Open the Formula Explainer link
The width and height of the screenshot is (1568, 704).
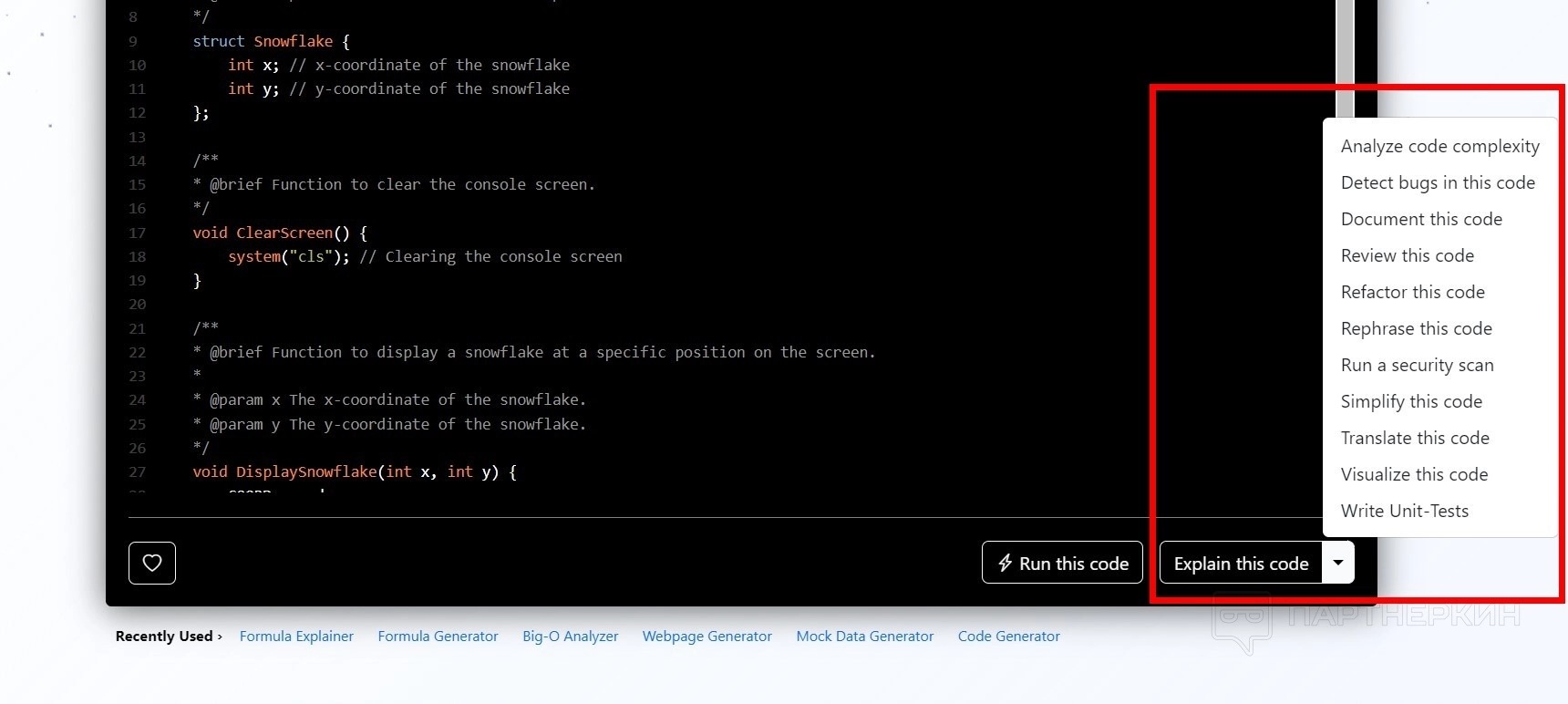pos(296,637)
